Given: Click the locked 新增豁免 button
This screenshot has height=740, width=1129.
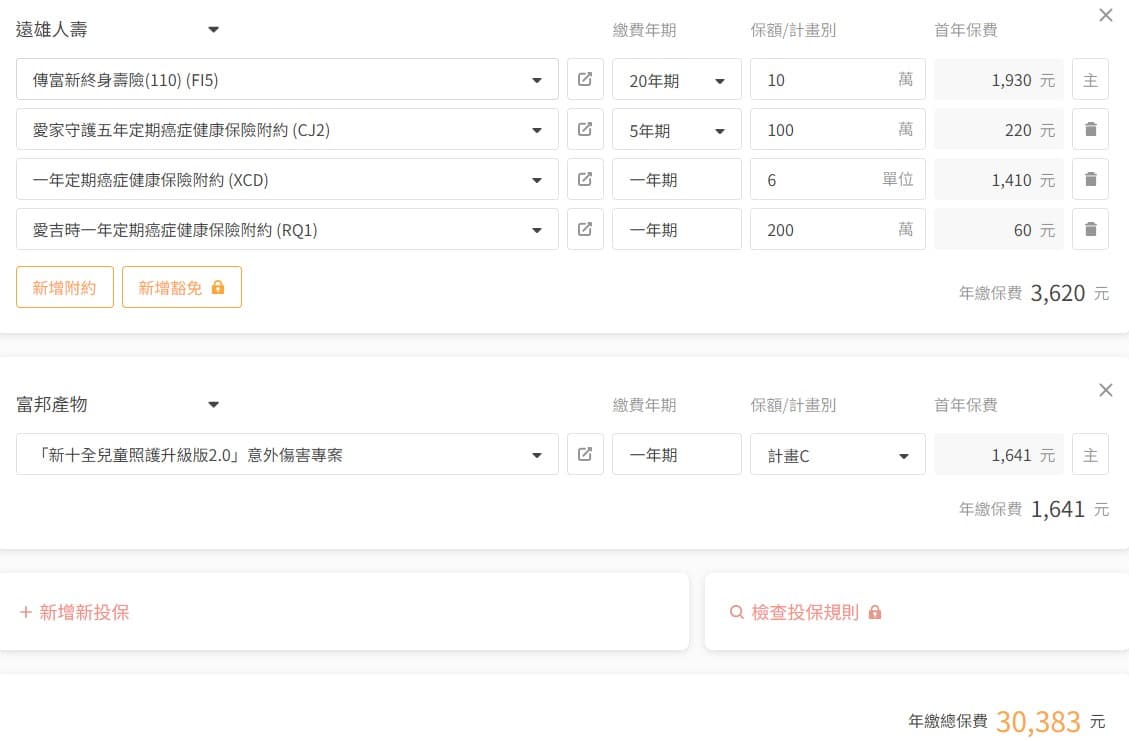Looking at the screenshot, I should [x=181, y=288].
